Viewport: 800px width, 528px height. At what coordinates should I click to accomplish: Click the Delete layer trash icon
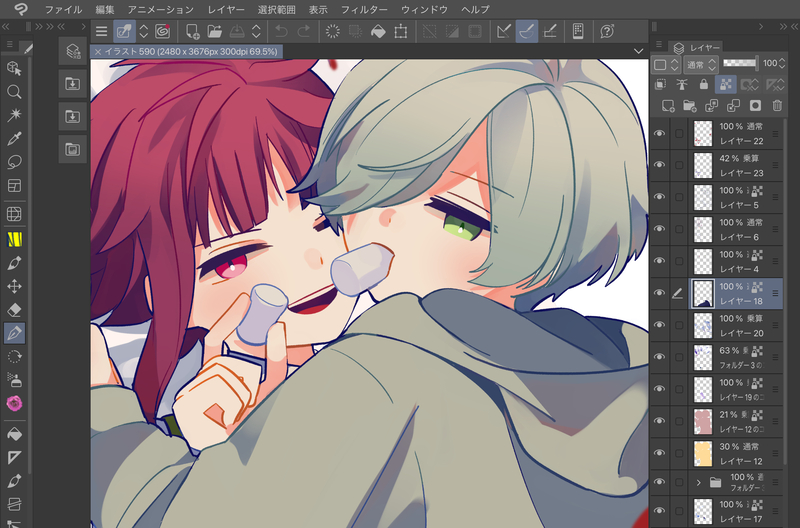(777, 106)
